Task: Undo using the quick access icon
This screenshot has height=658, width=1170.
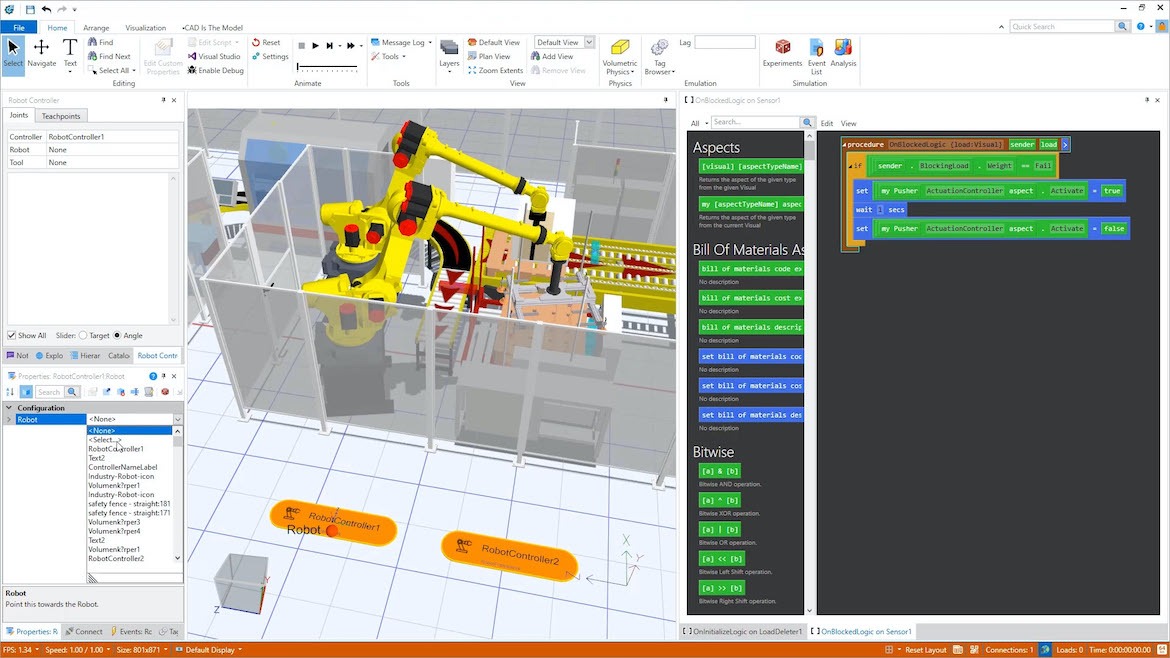Action: [x=46, y=9]
